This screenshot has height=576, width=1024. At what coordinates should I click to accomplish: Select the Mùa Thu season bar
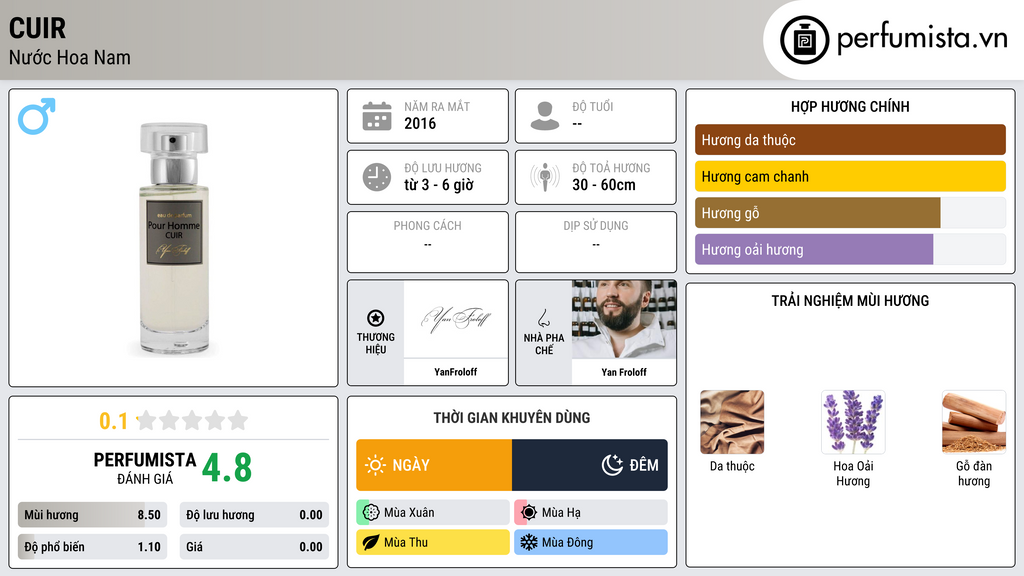tap(433, 542)
